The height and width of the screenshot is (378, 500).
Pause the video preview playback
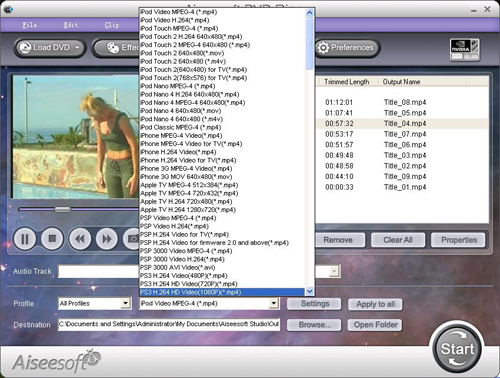(x=25, y=239)
